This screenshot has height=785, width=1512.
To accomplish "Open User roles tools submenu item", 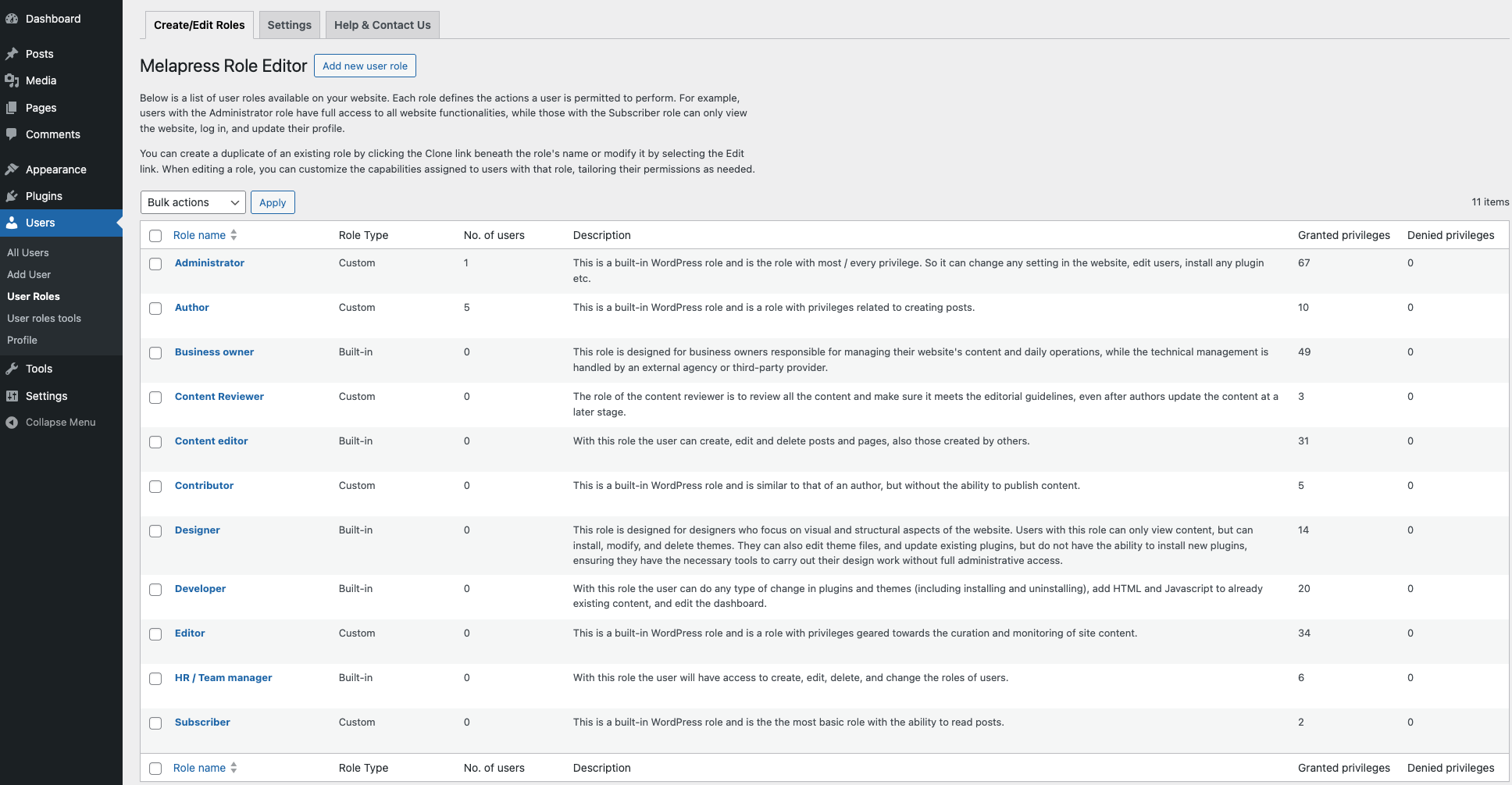I will click(44, 318).
